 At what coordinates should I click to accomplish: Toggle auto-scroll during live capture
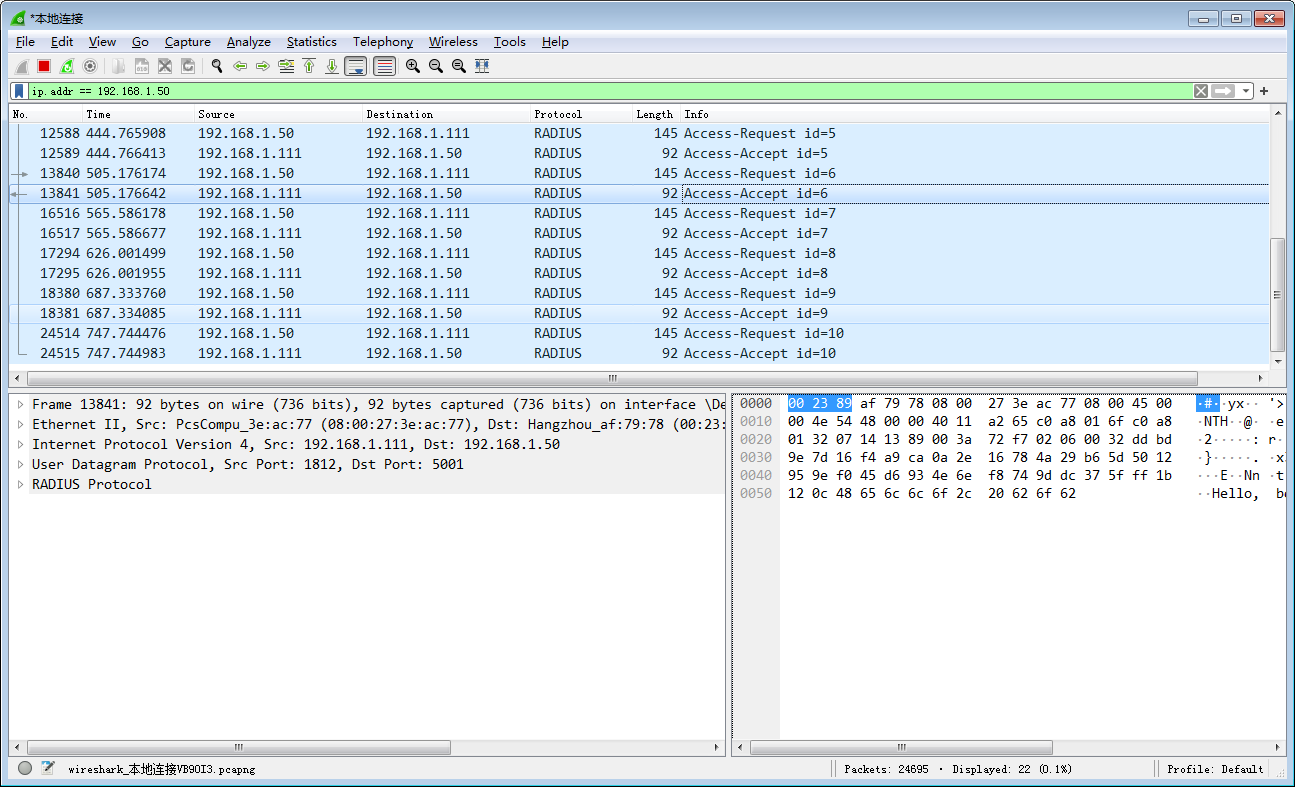pyautogui.click(x=355, y=66)
